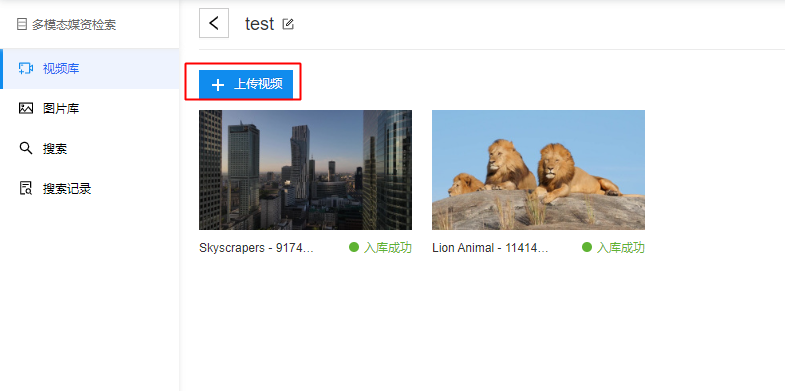
Task: Click the Lion Animal video file name
Action: tap(490, 248)
